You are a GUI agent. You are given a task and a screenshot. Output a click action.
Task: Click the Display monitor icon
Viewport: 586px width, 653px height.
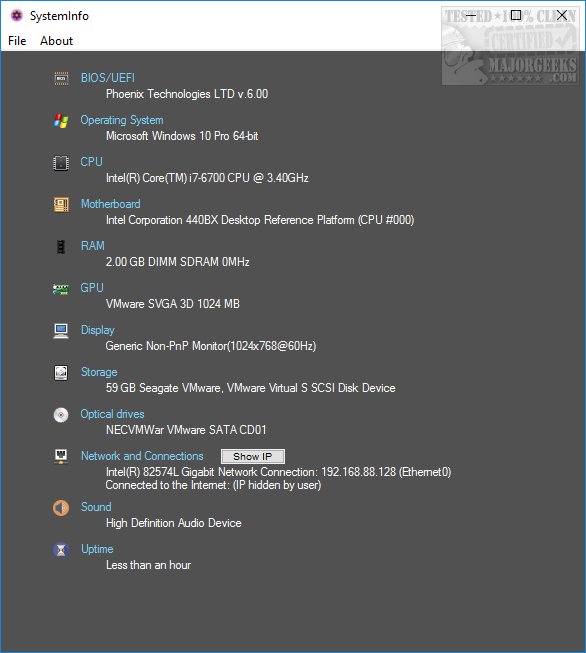[61, 331]
